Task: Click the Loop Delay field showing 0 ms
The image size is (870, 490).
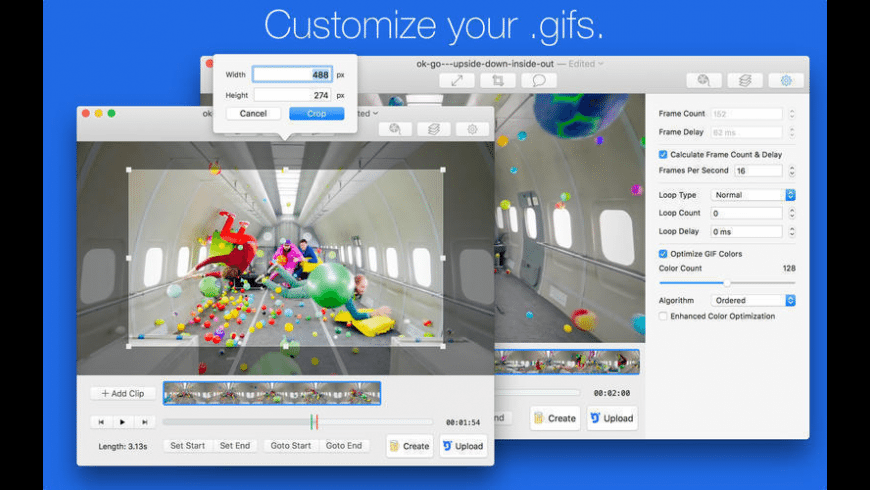Action: pos(747,231)
